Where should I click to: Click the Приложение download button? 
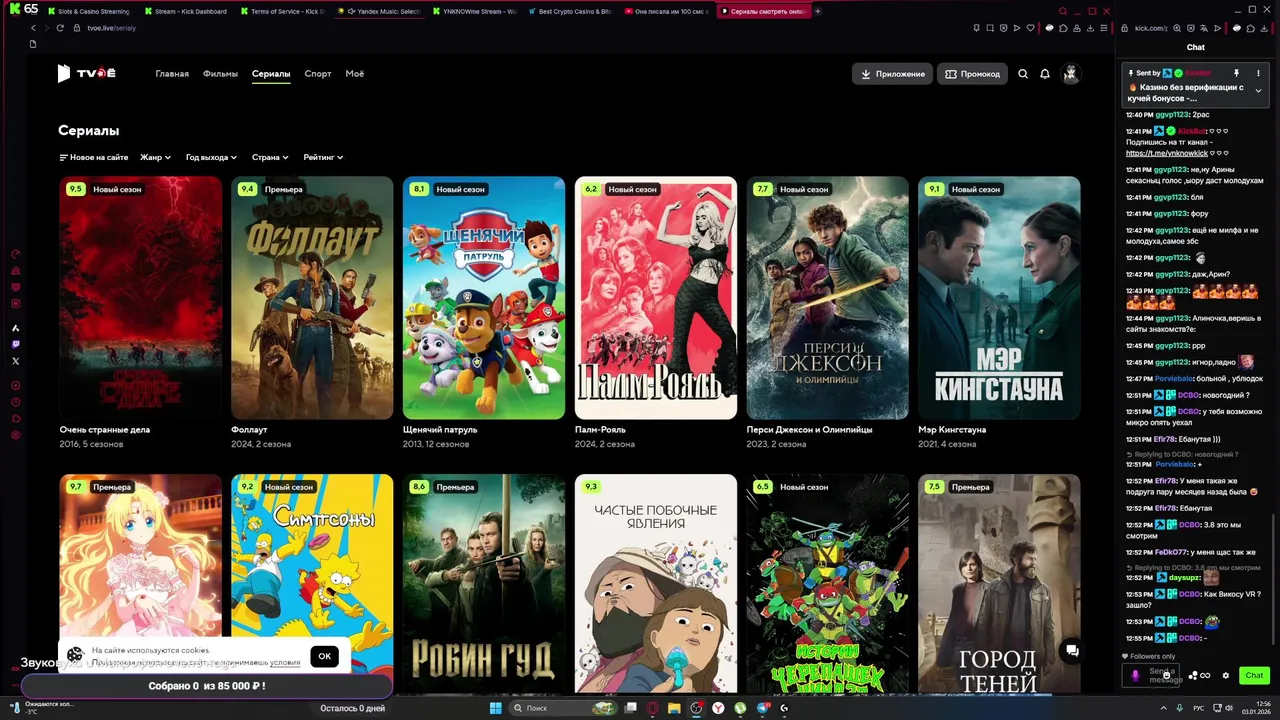(892, 74)
